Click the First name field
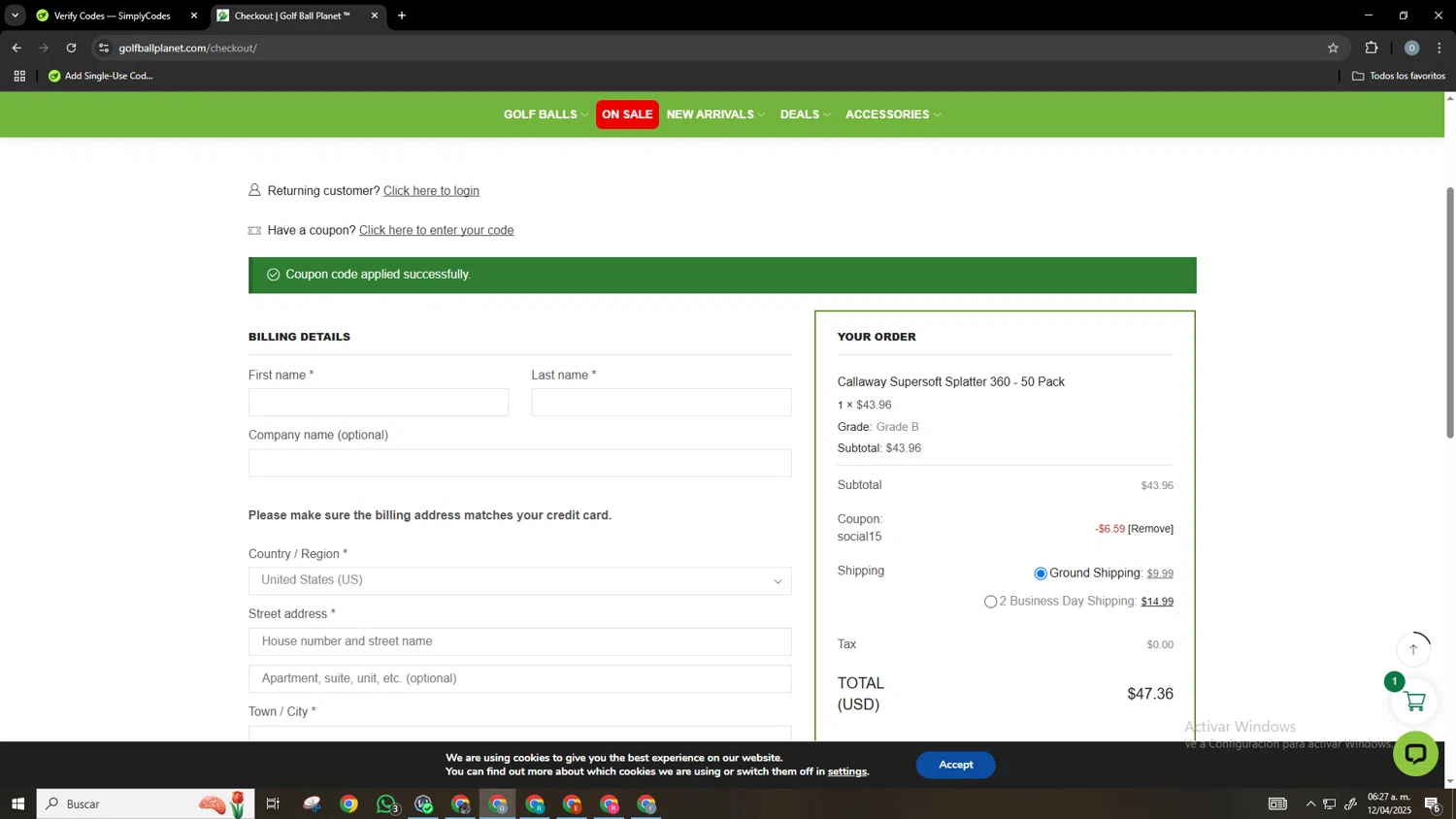1456x819 pixels. pyautogui.click(x=378, y=403)
